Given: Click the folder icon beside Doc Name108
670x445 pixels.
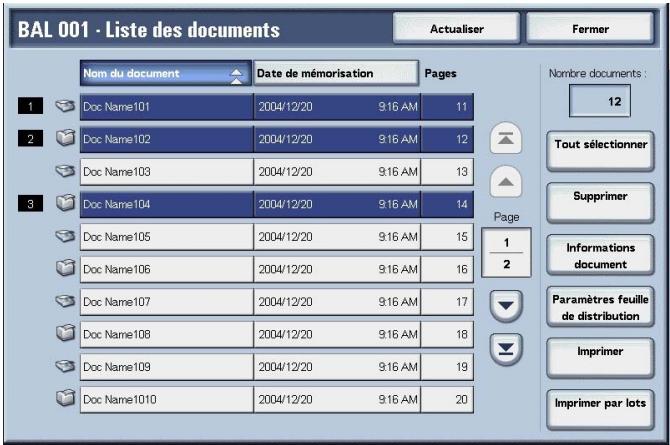Looking at the screenshot, I should [65, 333].
